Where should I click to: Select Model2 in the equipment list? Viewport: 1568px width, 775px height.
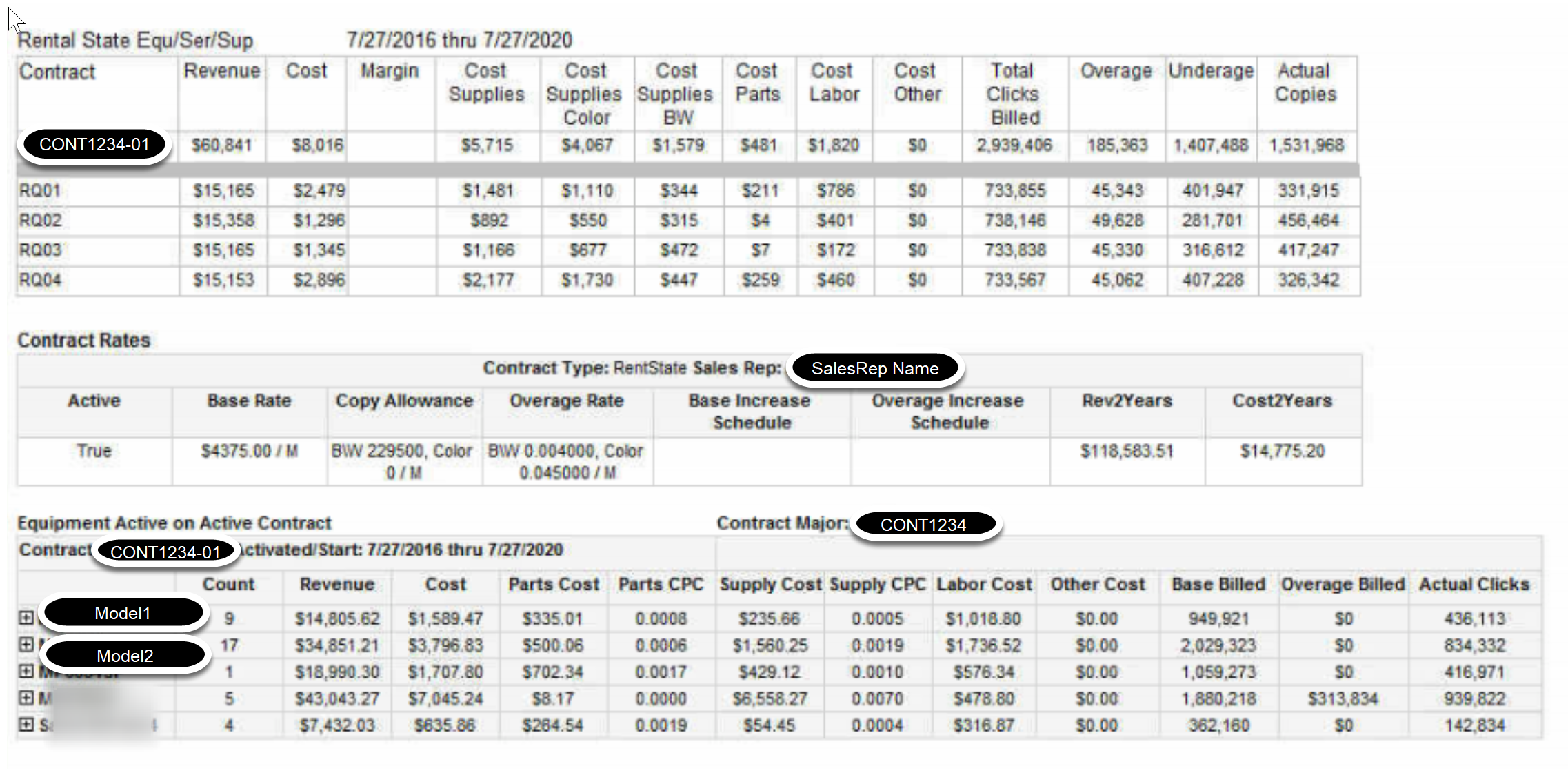point(125,655)
